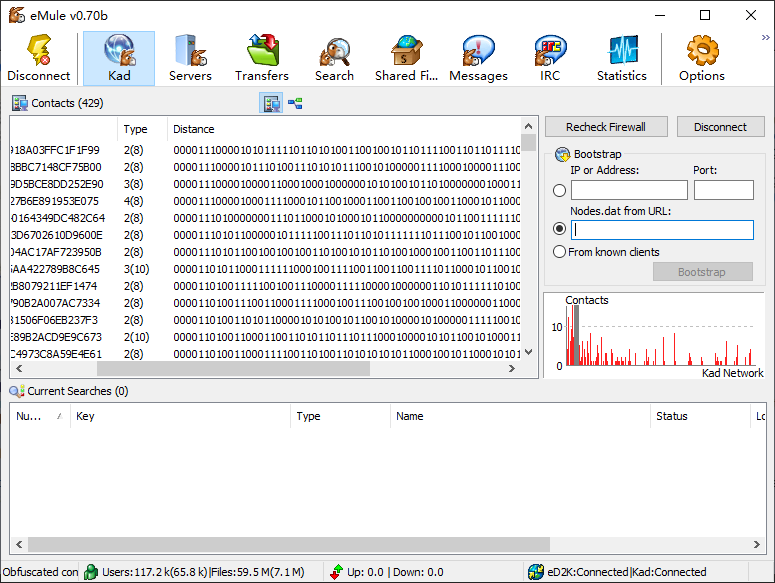This screenshot has height=583, width=775.
Task: Click the eD2K/Kad connection status globe icon
Action: click(x=537, y=572)
